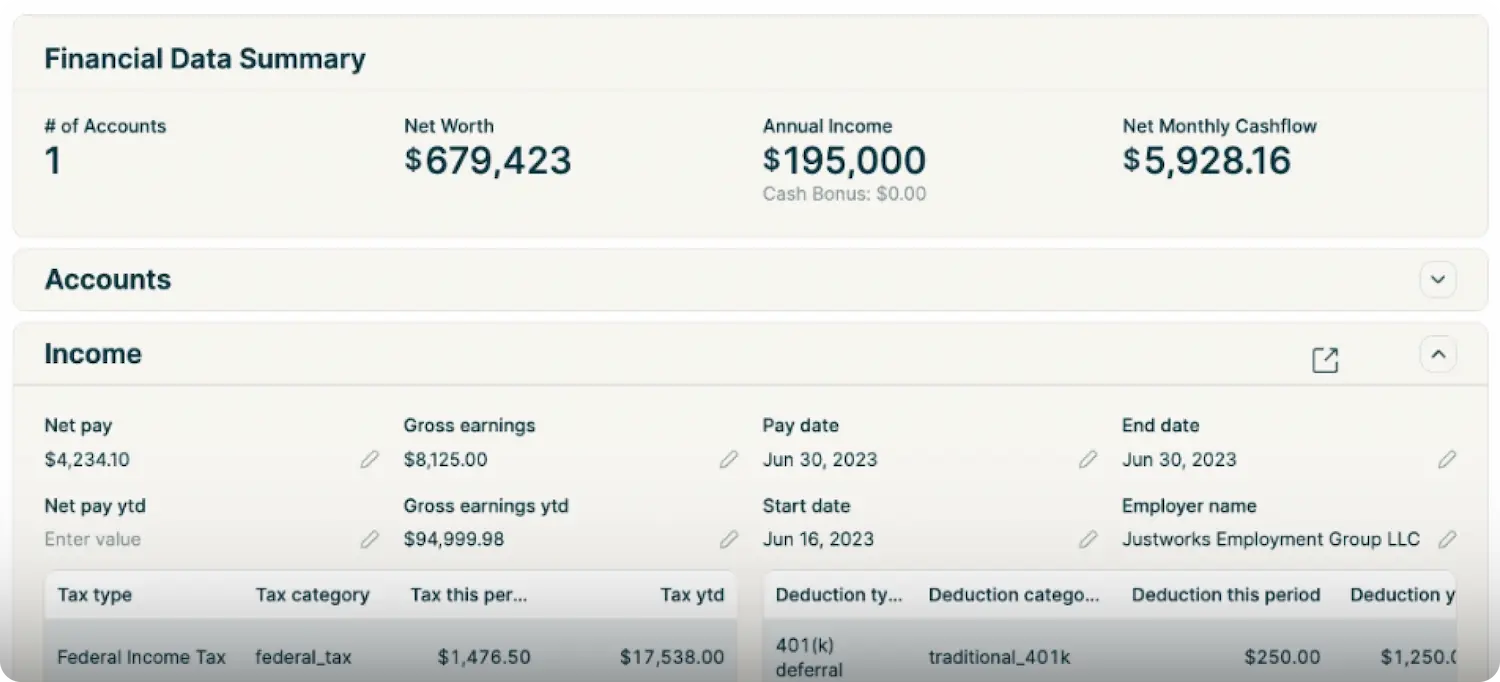Viewport: 1500px width, 682px height.
Task: Edit the Employer name pencil icon
Action: [x=1447, y=540]
